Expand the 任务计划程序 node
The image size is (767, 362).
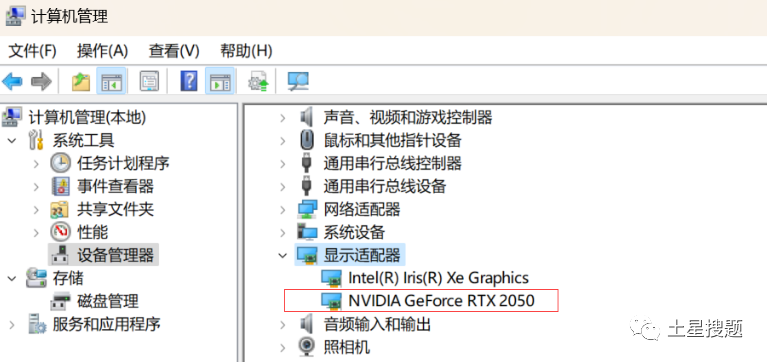[36, 163]
